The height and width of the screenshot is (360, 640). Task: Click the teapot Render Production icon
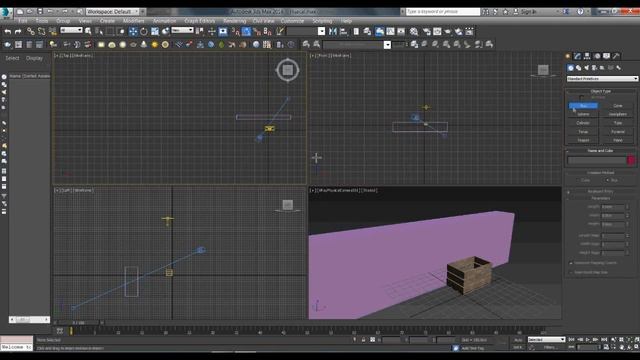click(458, 31)
